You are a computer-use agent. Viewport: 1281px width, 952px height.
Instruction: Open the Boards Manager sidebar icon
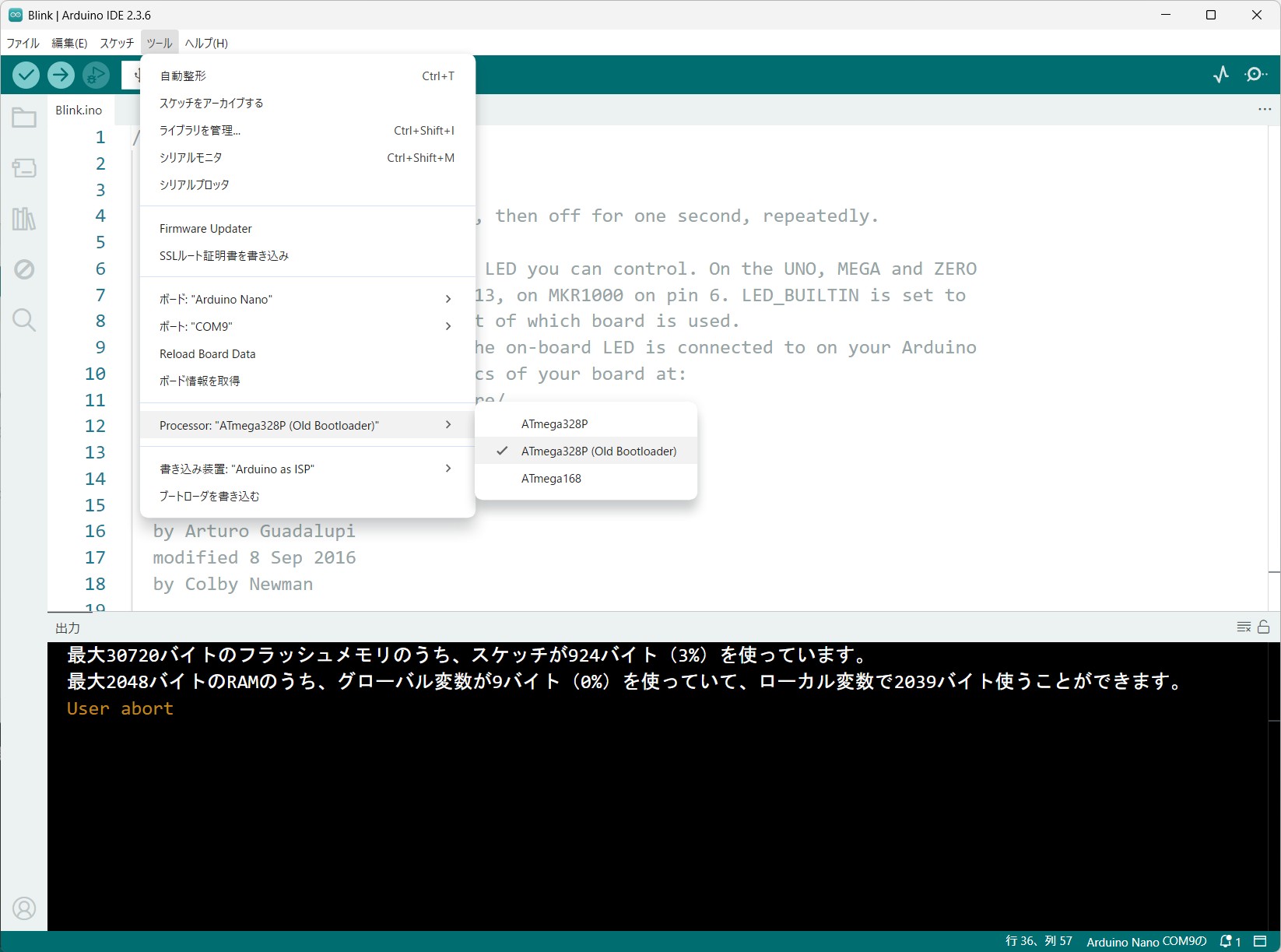pyautogui.click(x=24, y=168)
